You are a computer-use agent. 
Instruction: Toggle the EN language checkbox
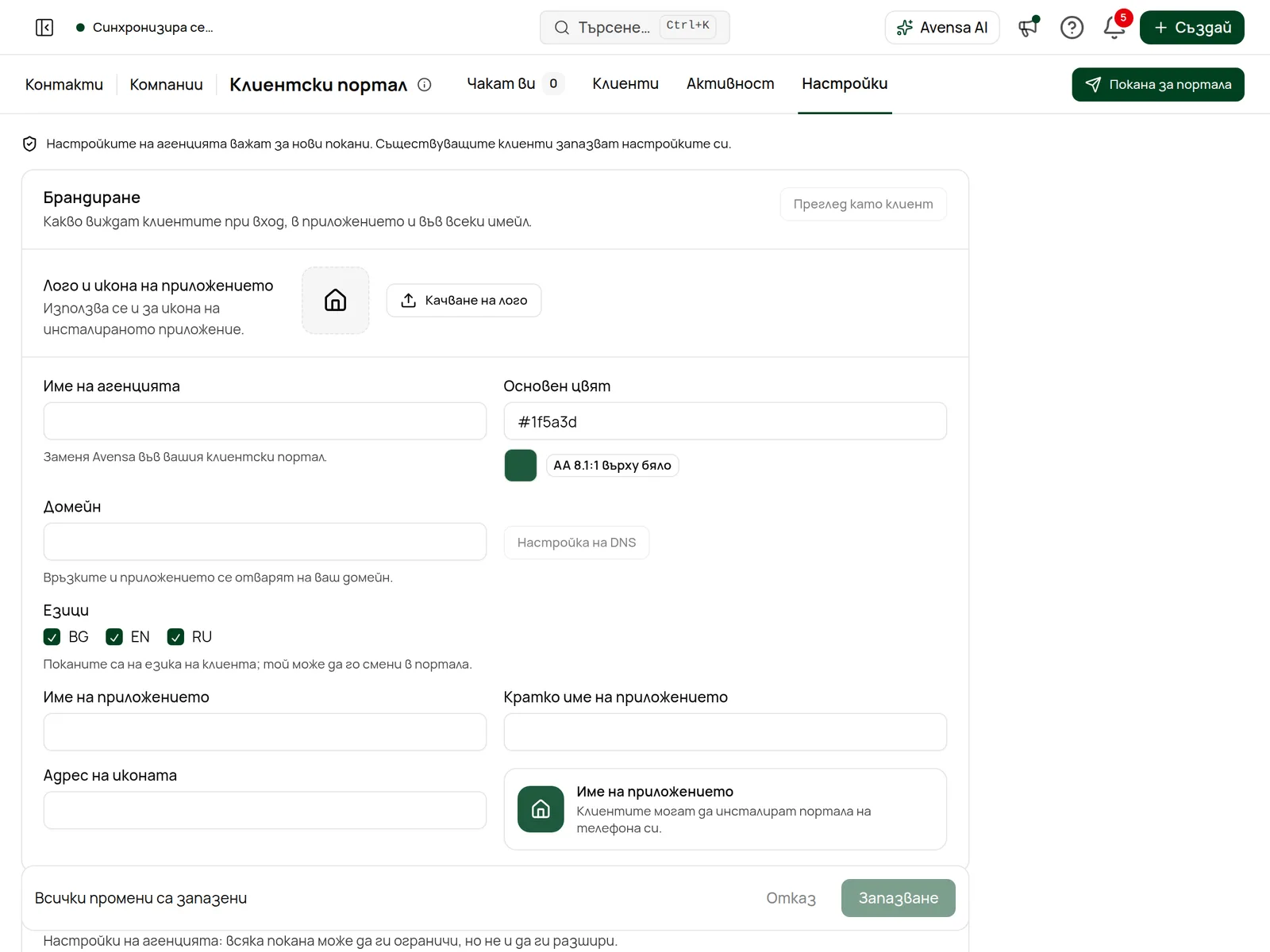coord(114,637)
